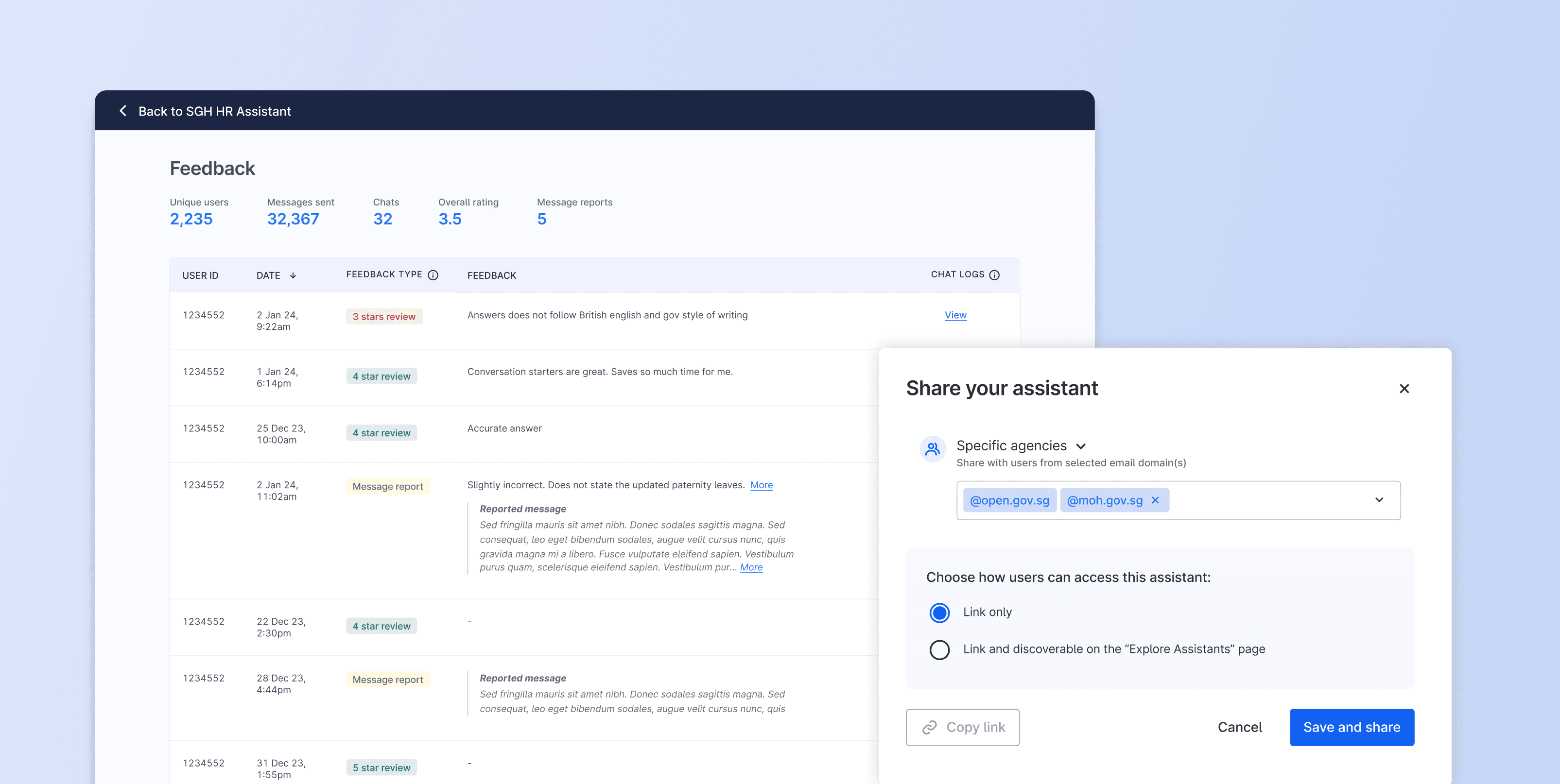
Task: Expand More on the truncated reported message
Action: pos(751,567)
